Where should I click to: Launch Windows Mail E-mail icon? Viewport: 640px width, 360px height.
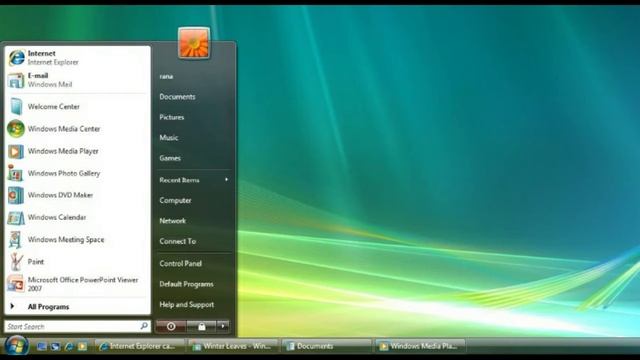(16, 80)
